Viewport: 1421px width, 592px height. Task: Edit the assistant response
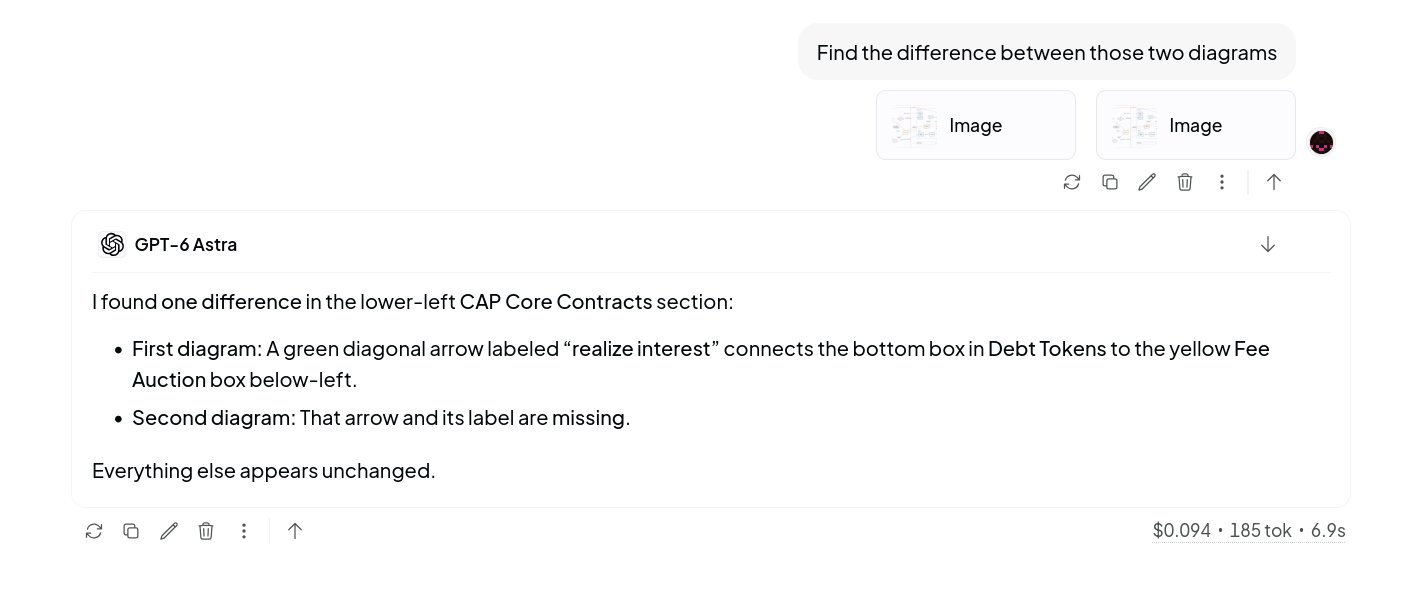coord(169,531)
